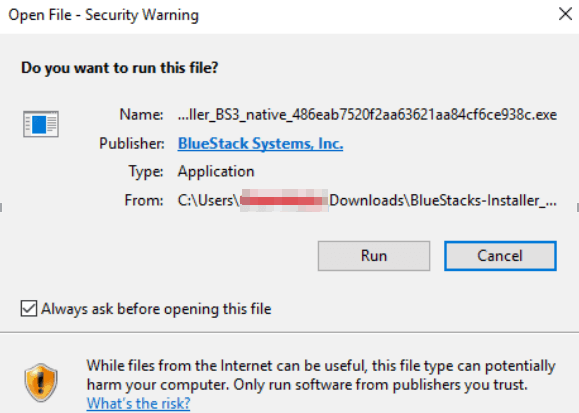Click the Always ask before opening label text
The image size is (579, 413).
[156, 309]
